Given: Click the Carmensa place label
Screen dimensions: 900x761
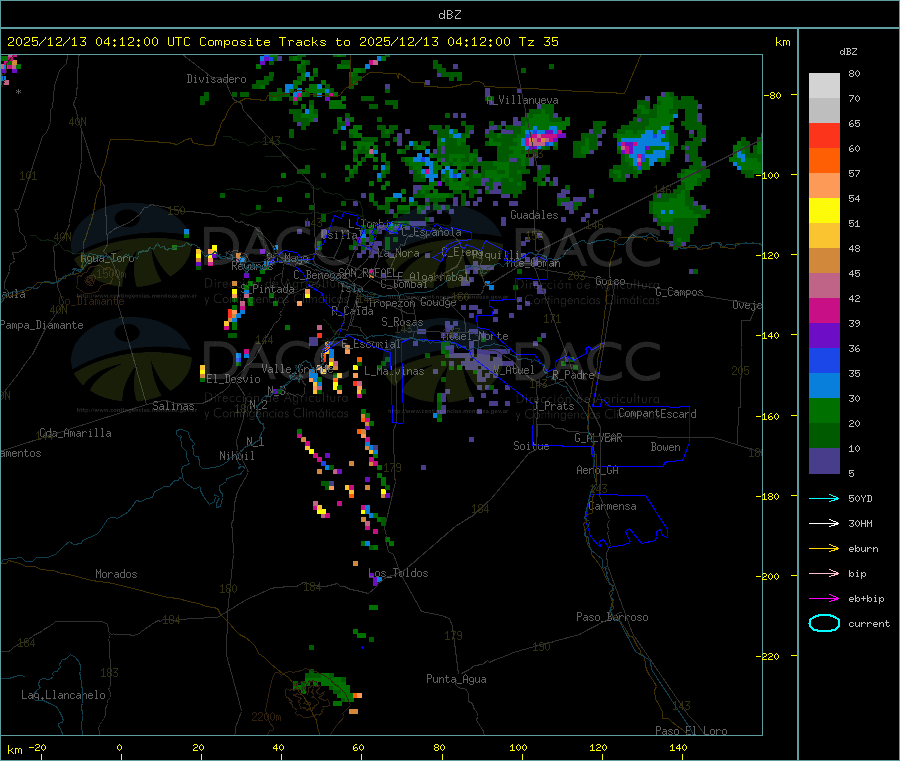Looking at the screenshot, I should (x=612, y=506).
